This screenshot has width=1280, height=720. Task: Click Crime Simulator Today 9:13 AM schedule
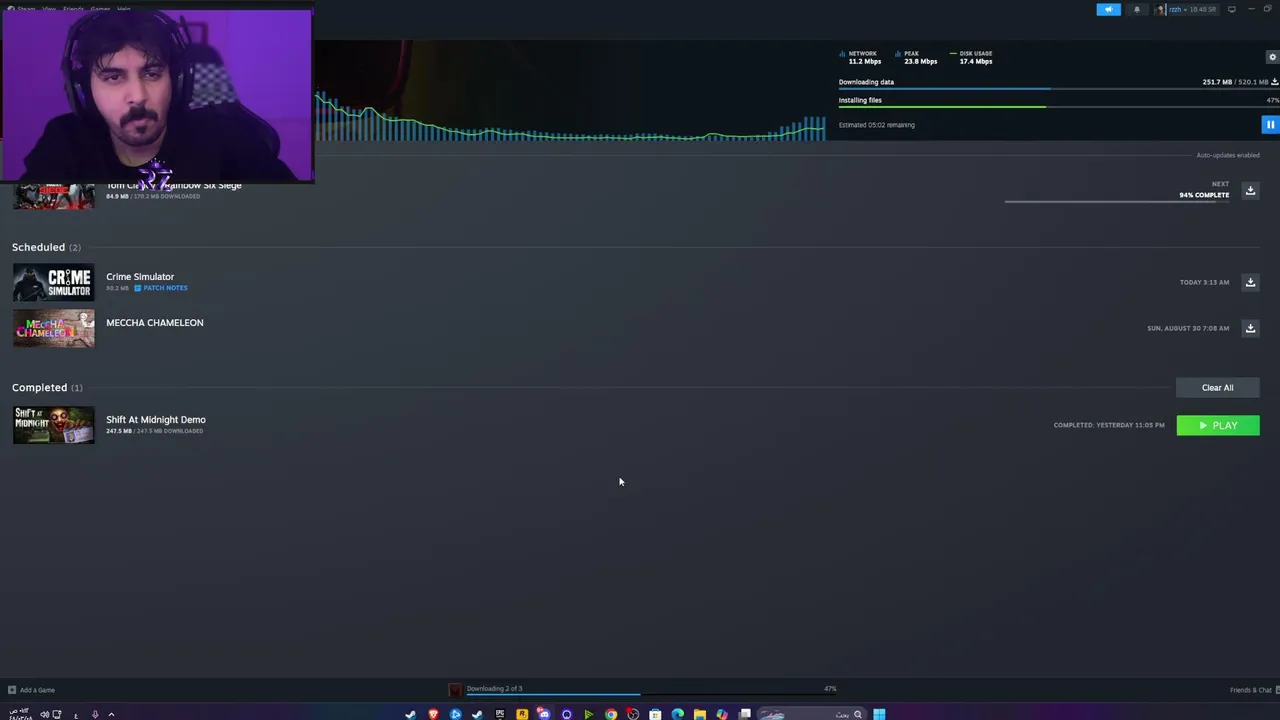point(1204,282)
